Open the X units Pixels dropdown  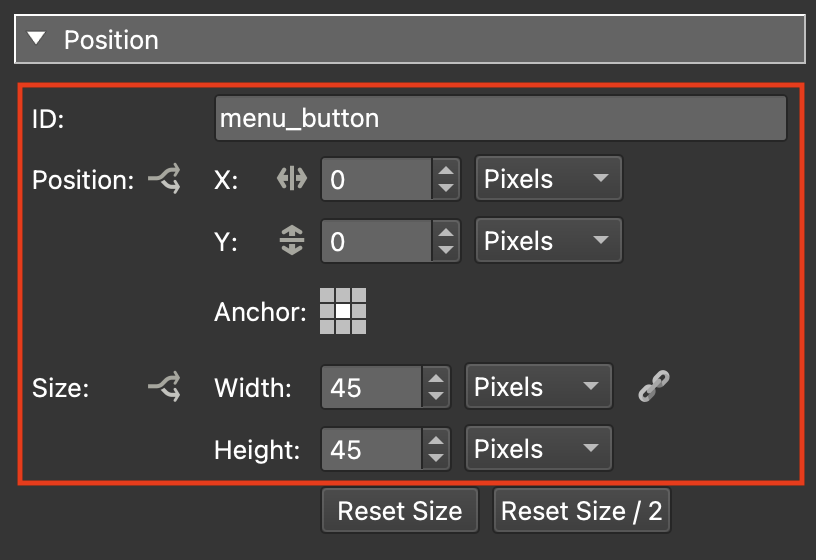[x=548, y=180]
